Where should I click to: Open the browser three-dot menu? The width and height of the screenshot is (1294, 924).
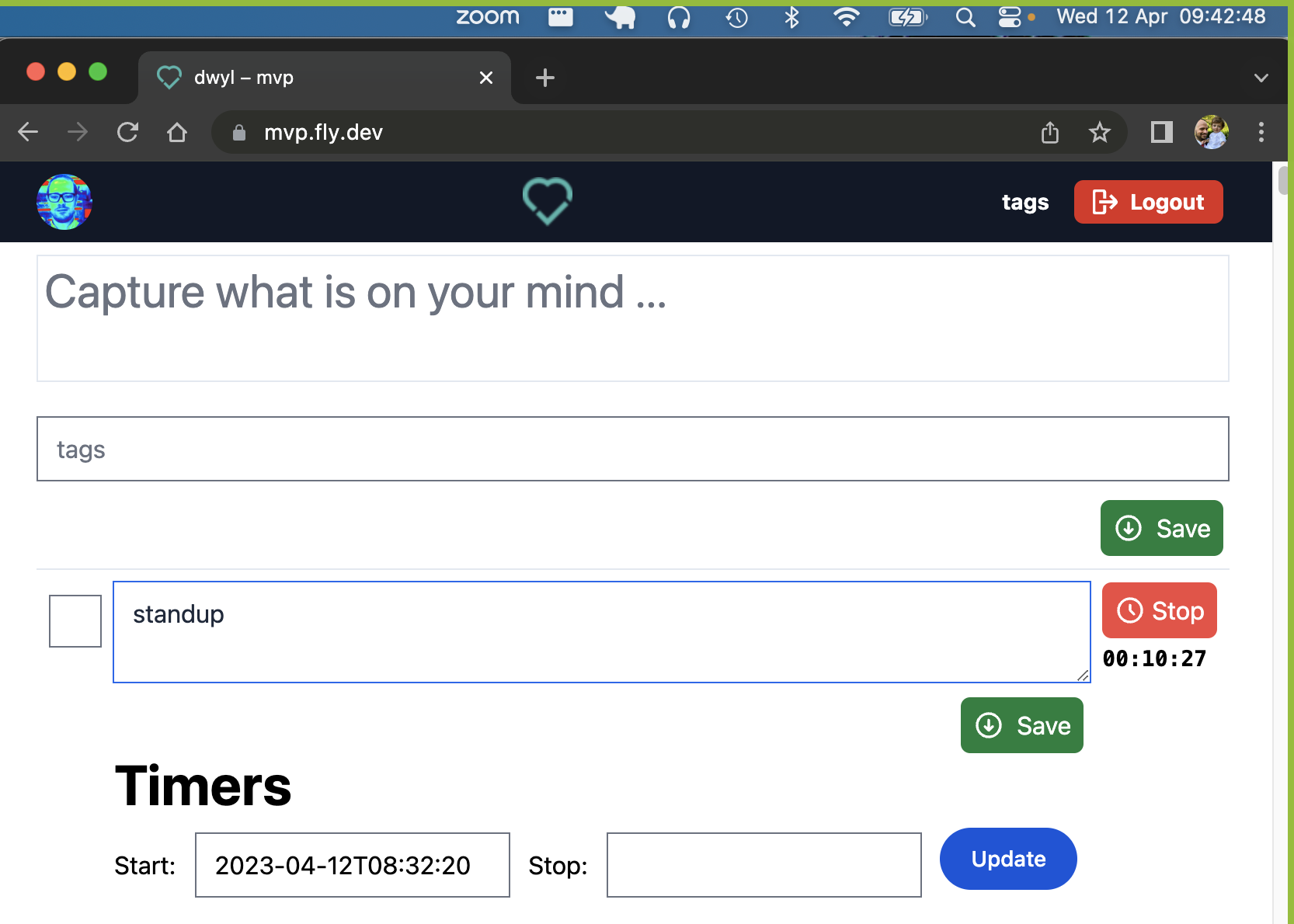tap(1261, 132)
